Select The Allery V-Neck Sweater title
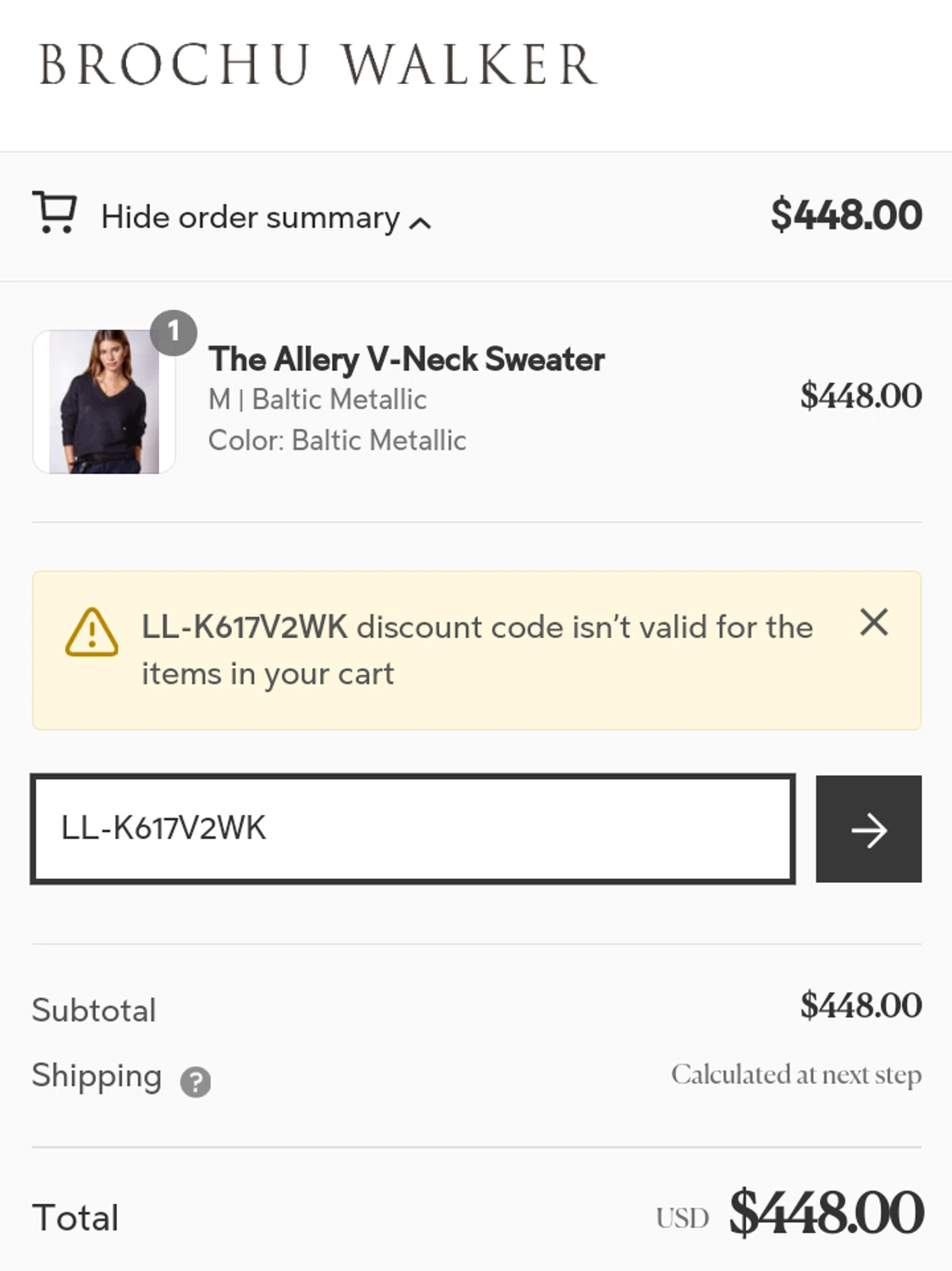The width and height of the screenshot is (952, 1271). tap(407, 359)
